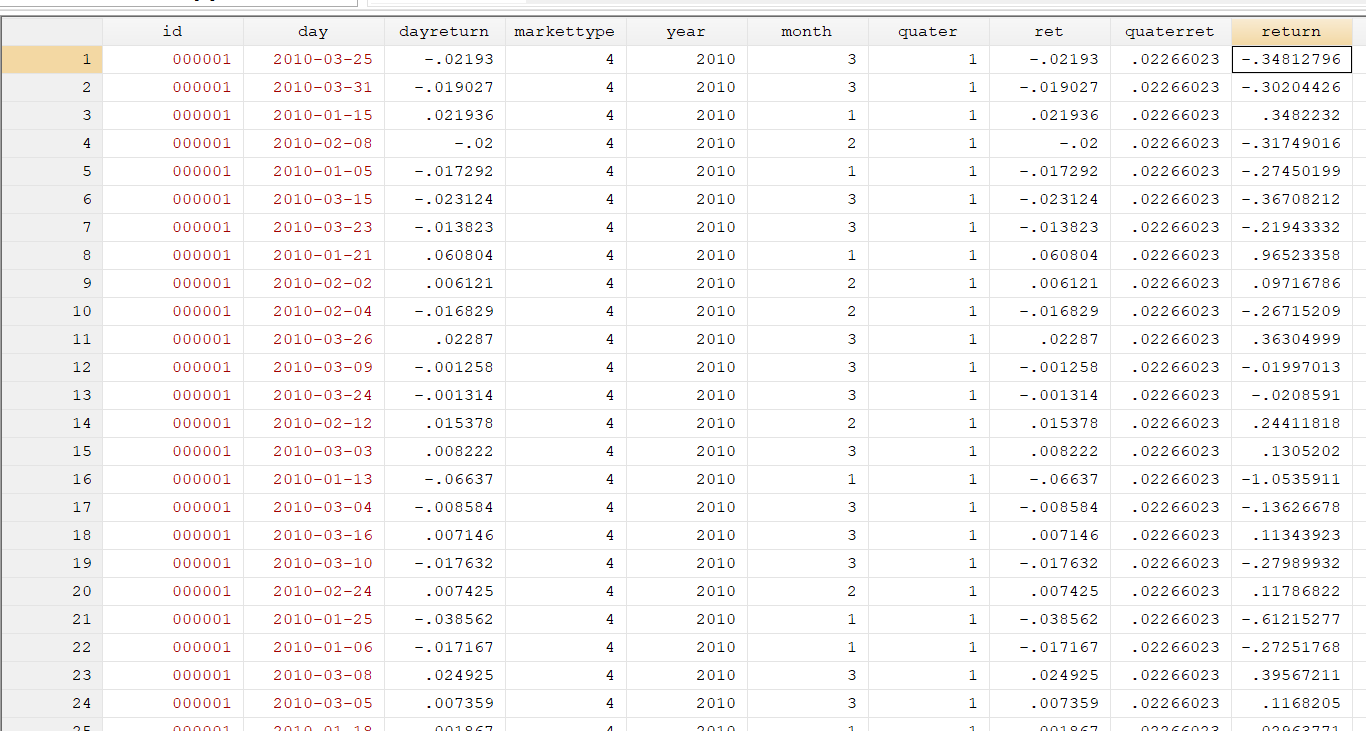Select the id column header

[172, 31]
